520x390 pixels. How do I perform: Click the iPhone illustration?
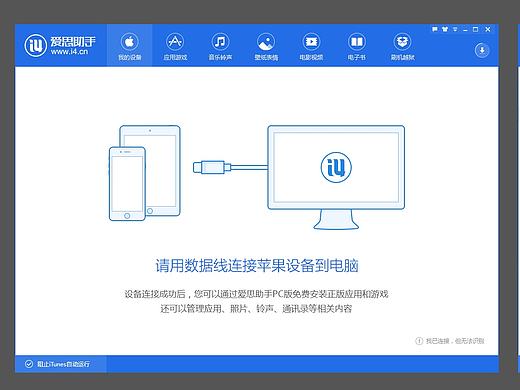pos(127,184)
